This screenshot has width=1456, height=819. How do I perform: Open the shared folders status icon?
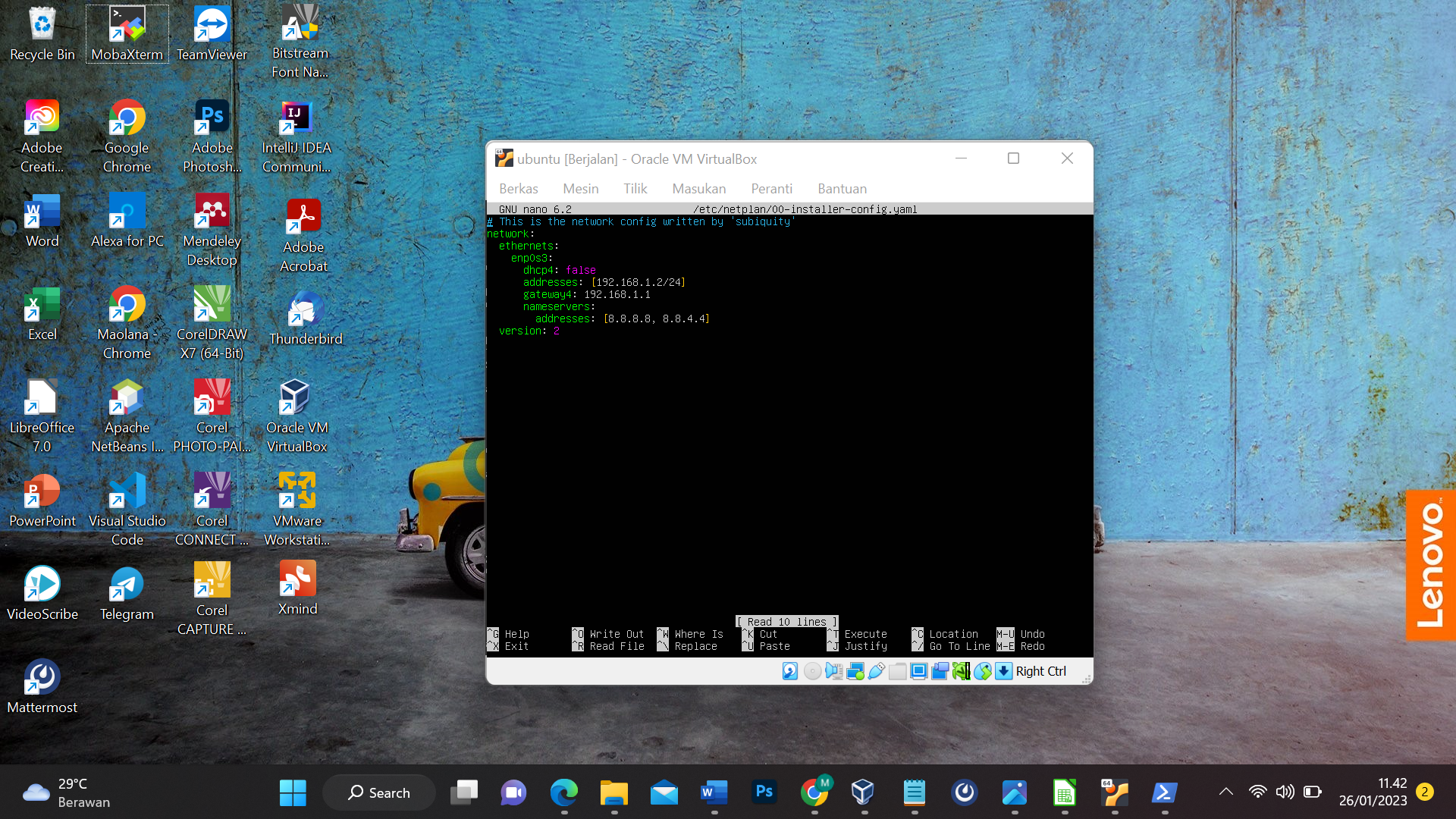click(x=897, y=671)
